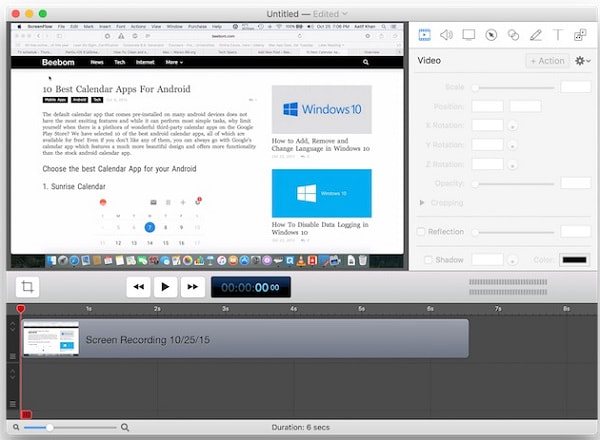The width and height of the screenshot is (600, 440).
Task: Click the first track's up chevron
Action: [x=13, y=324]
